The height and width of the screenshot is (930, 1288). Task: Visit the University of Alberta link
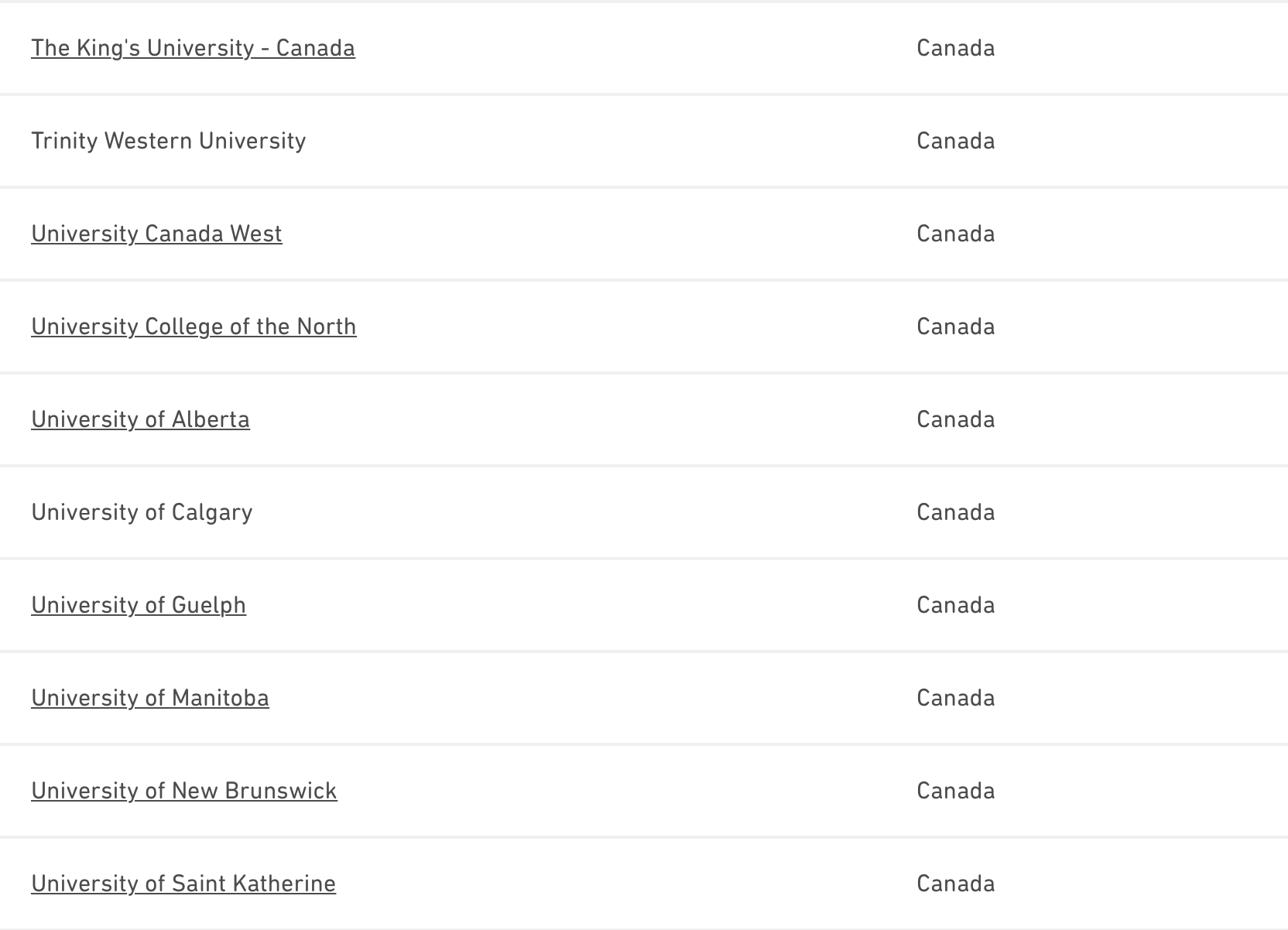pos(140,419)
